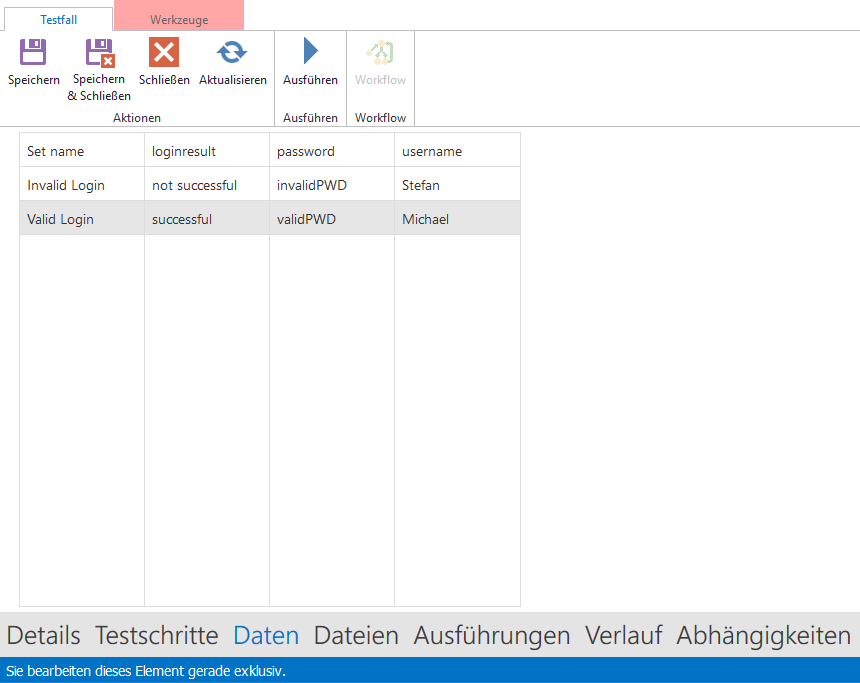
Task: Show the Ausführungen section
Action: pos(491,635)
